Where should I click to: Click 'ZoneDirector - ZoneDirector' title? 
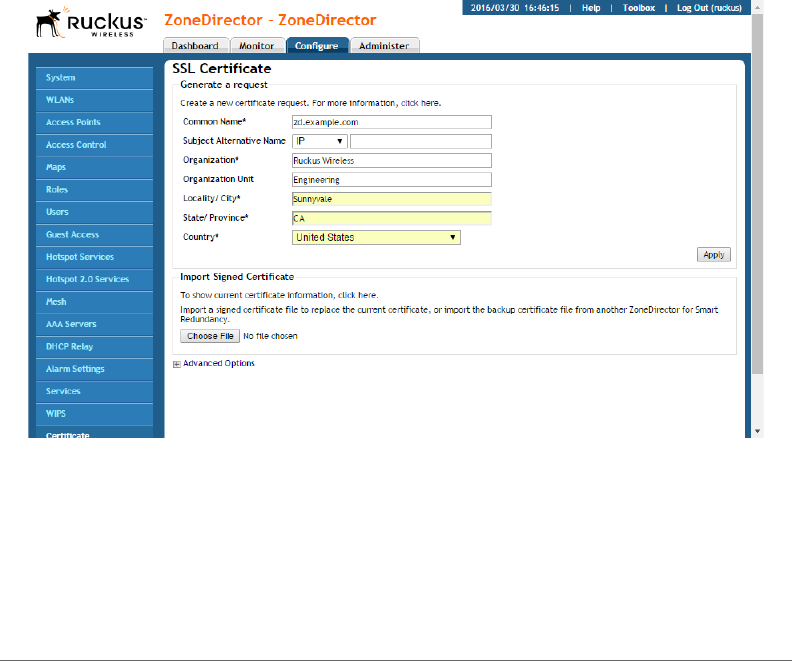pyautogui.click(x=270, y=20)
